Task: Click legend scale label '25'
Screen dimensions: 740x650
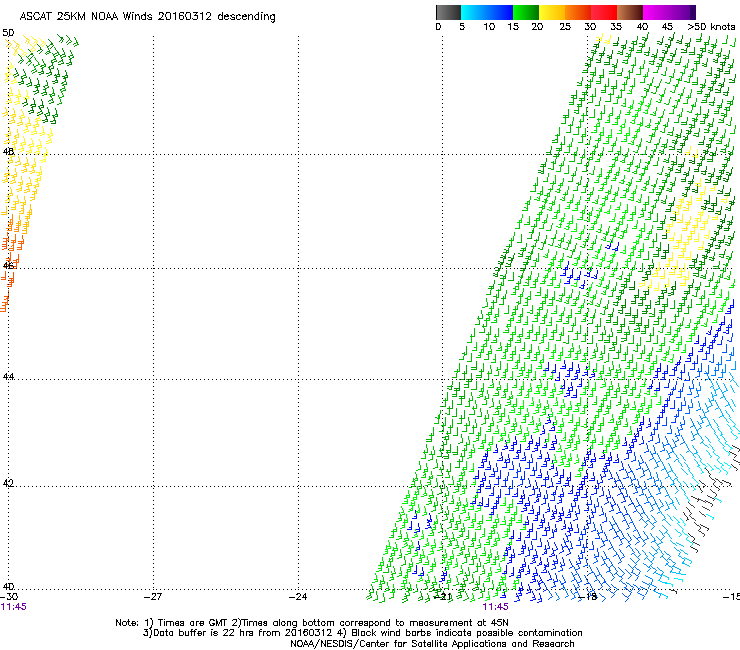Action: [x=565, y=27]
